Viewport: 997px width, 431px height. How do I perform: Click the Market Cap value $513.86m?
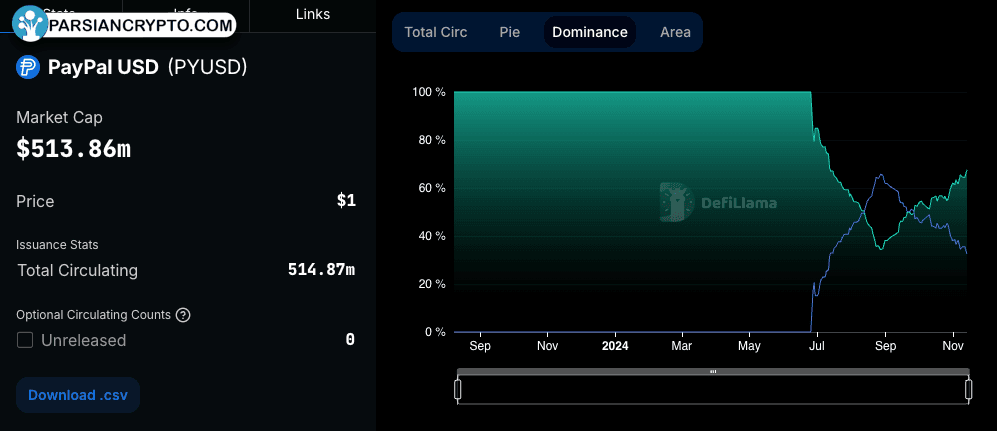coord(74,148)
